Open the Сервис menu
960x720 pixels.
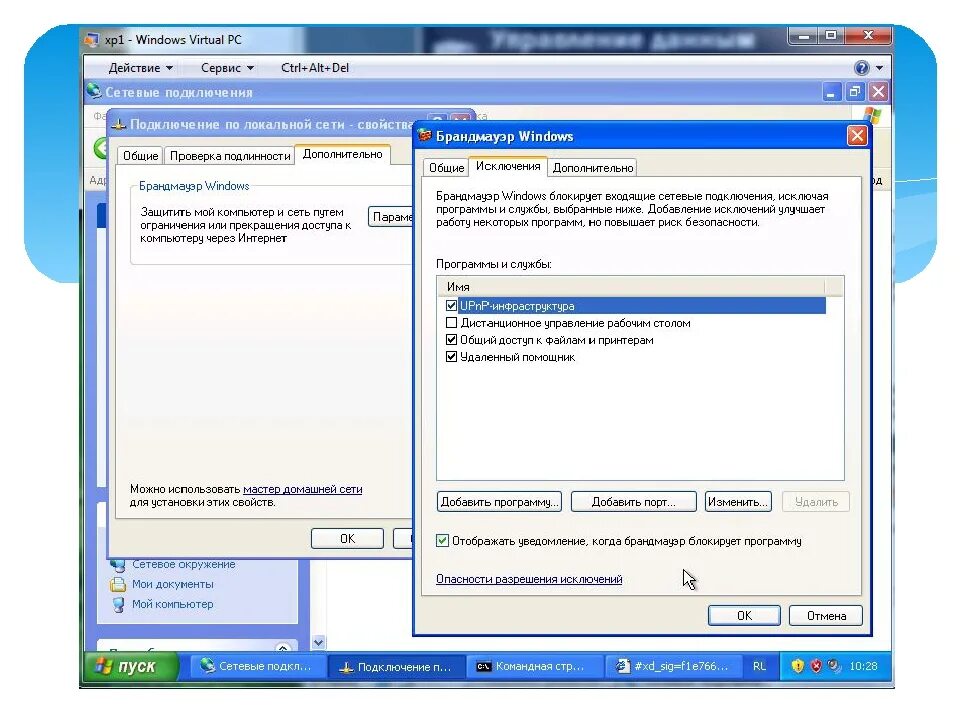(227, 68)
